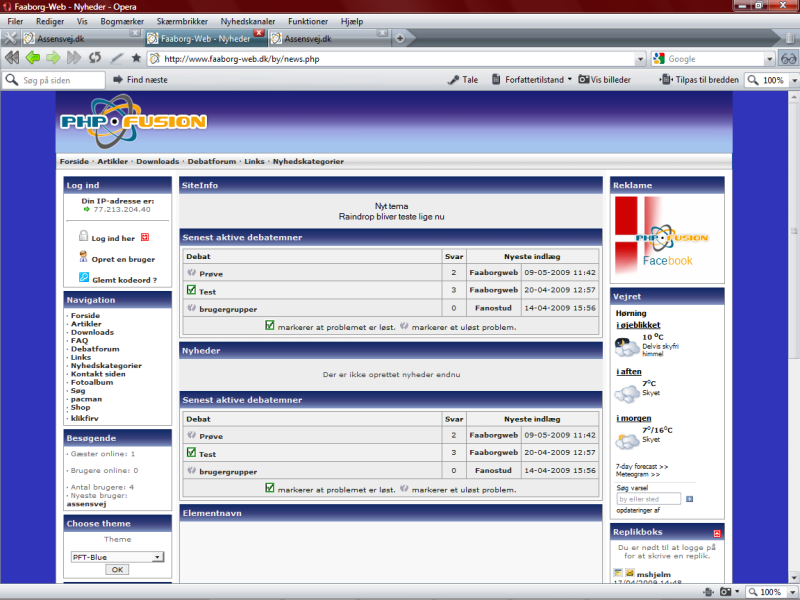Click the green Back navigation arrow

[x=33, y=58]
